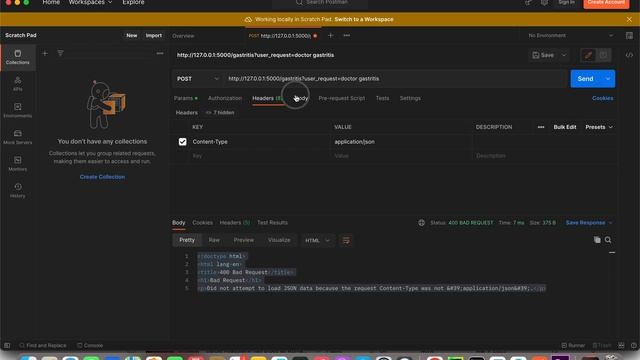Click the plus icon to create collection
The height and width of the screenshot is (360, 640).
[x=45, y=53]
